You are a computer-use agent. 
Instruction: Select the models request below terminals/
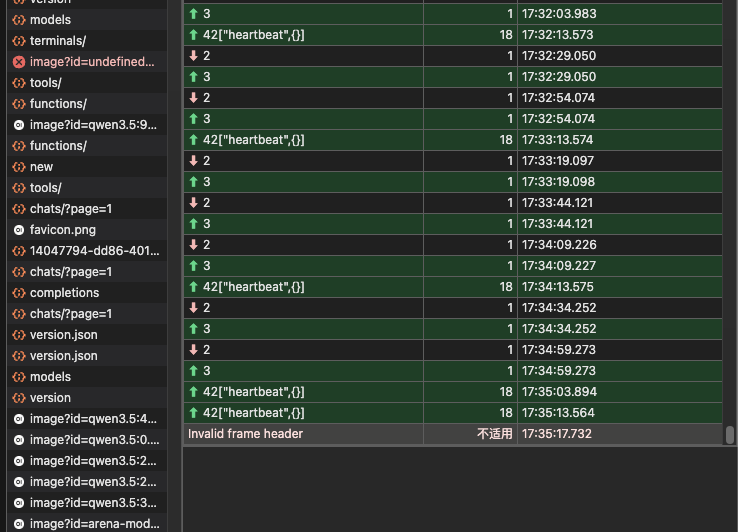50,377
